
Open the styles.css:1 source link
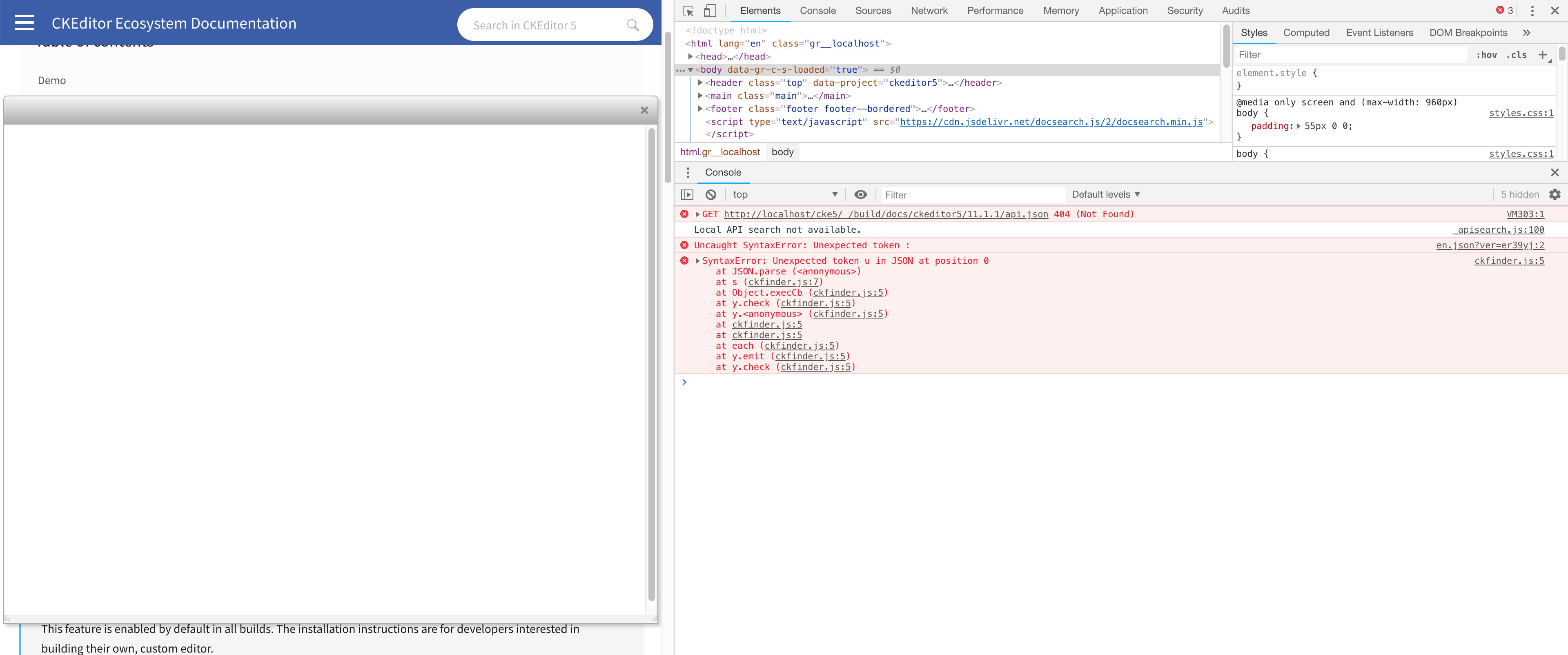(1521, 113)
